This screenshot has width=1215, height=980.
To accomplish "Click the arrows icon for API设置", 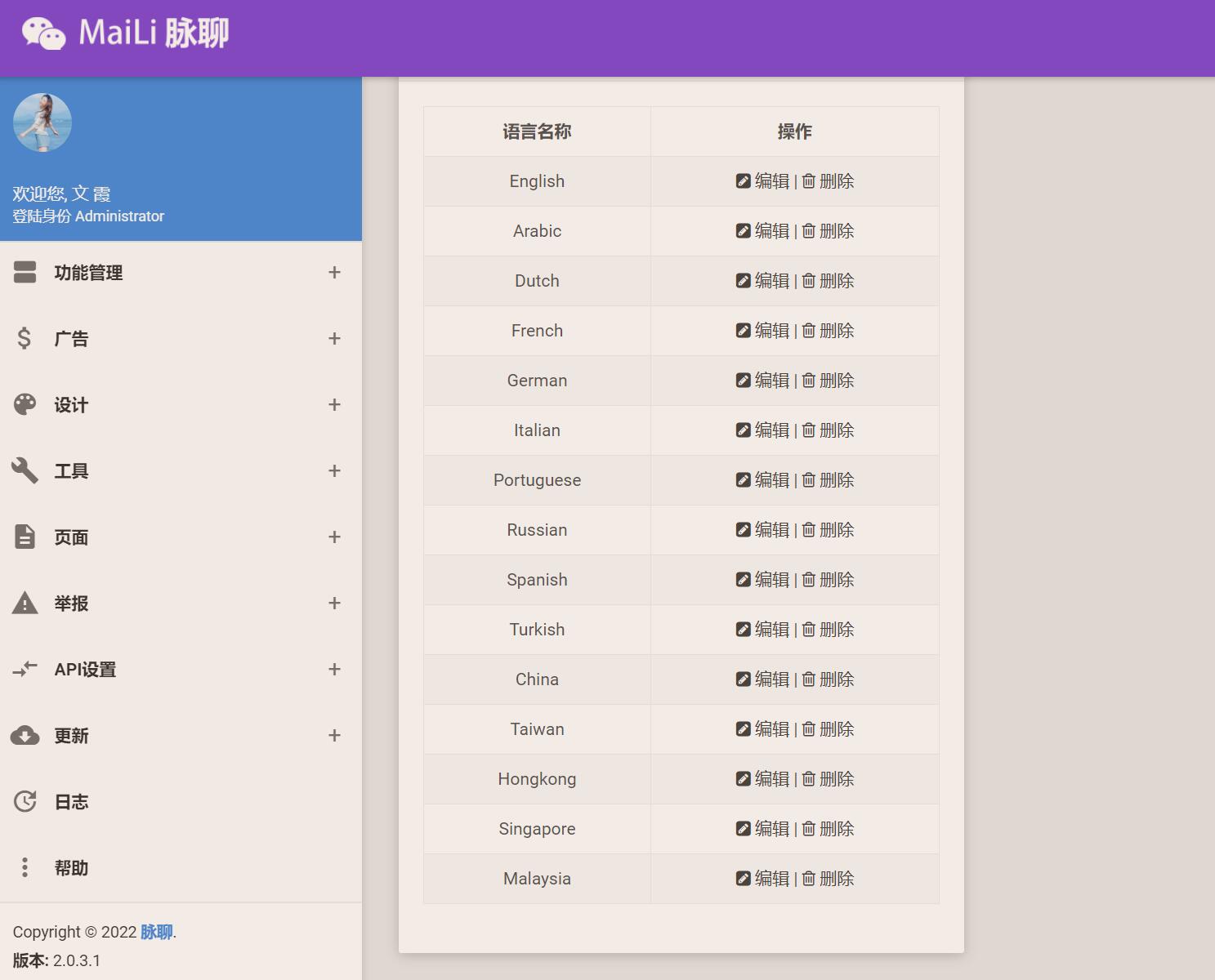I will (x=25, y=669).
